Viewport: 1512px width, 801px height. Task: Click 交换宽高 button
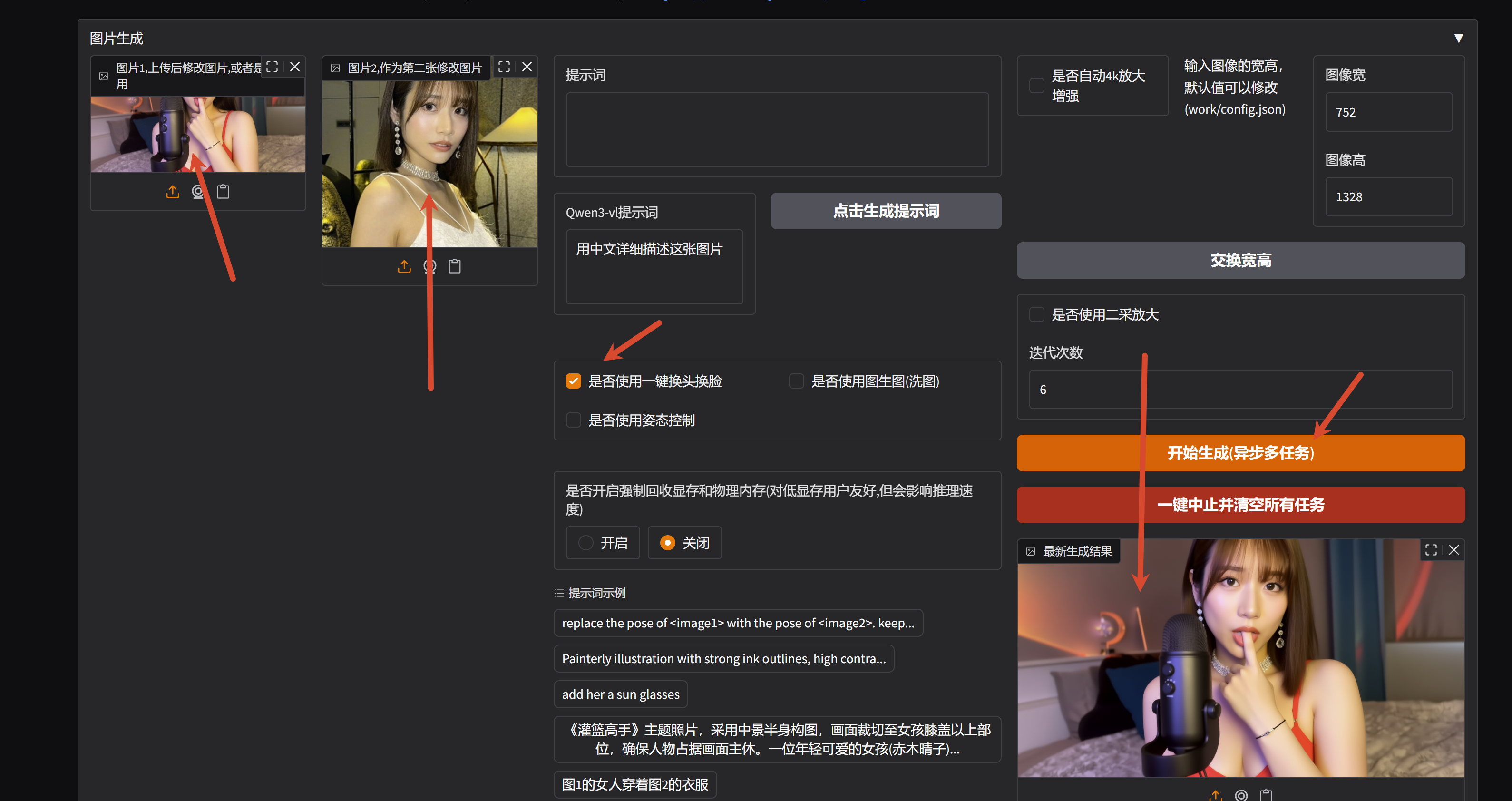point(1241,261)
